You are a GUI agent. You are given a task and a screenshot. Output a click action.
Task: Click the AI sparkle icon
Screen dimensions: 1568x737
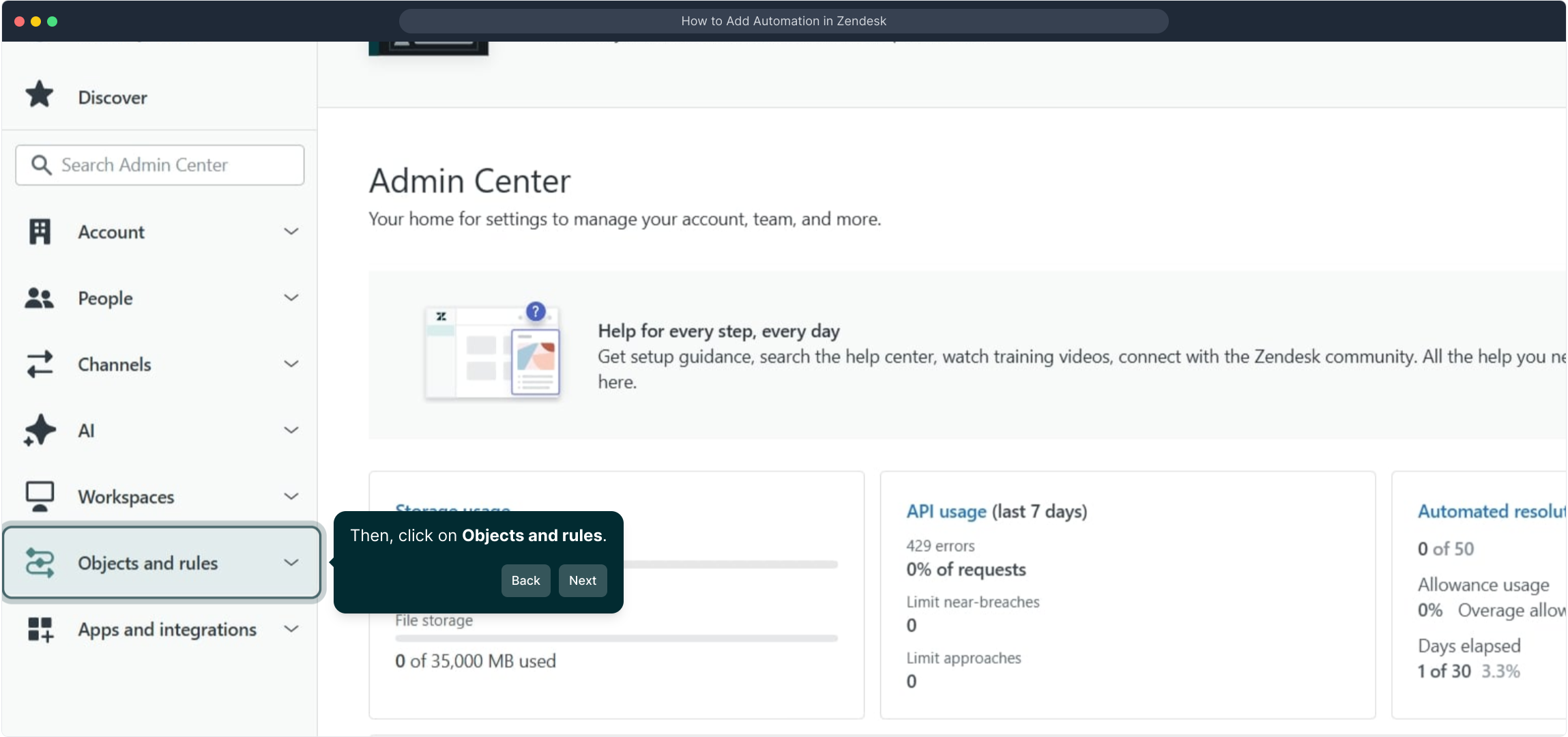click(x=39, y=431)
